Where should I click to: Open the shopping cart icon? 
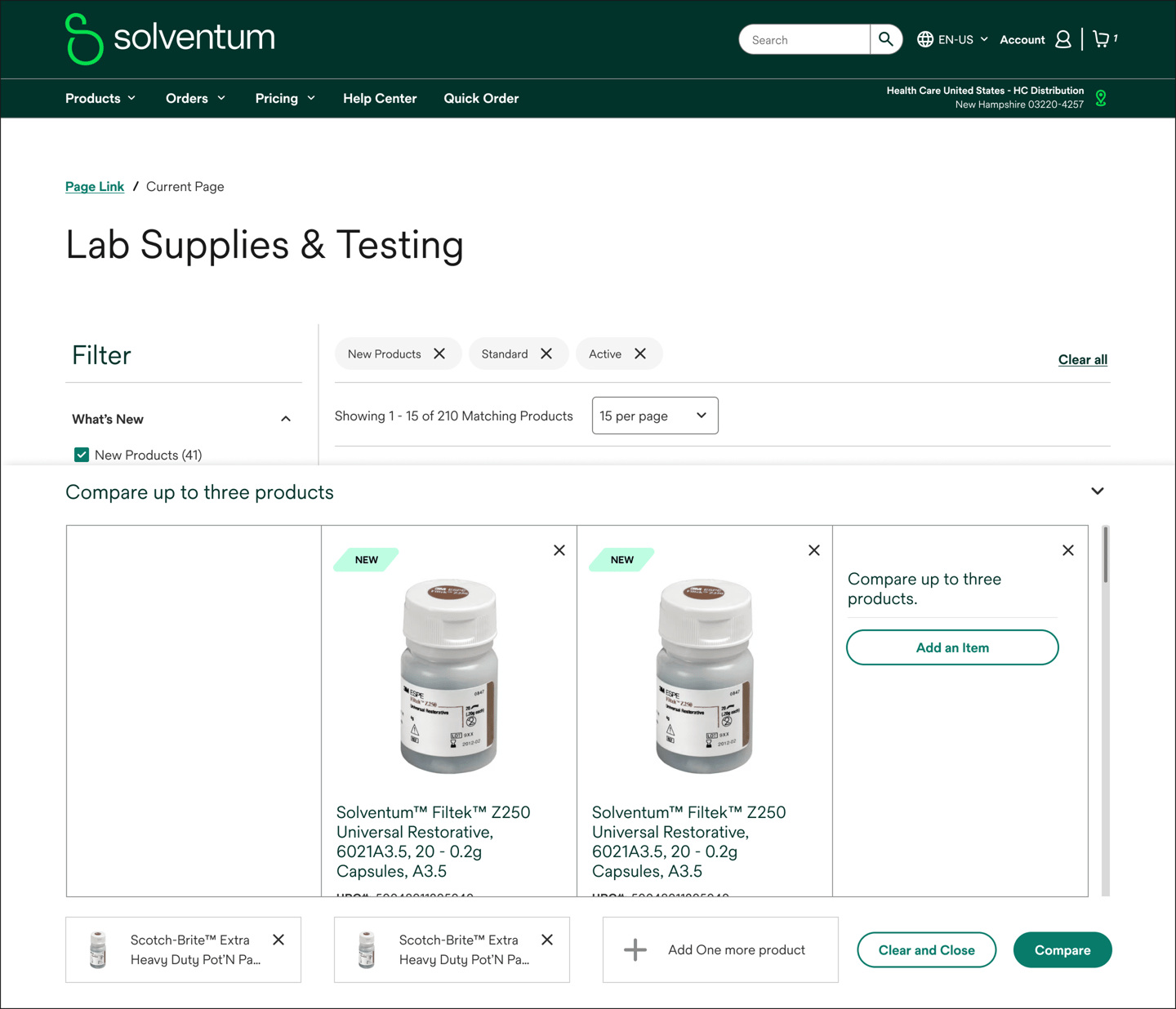pos(1102,39)
